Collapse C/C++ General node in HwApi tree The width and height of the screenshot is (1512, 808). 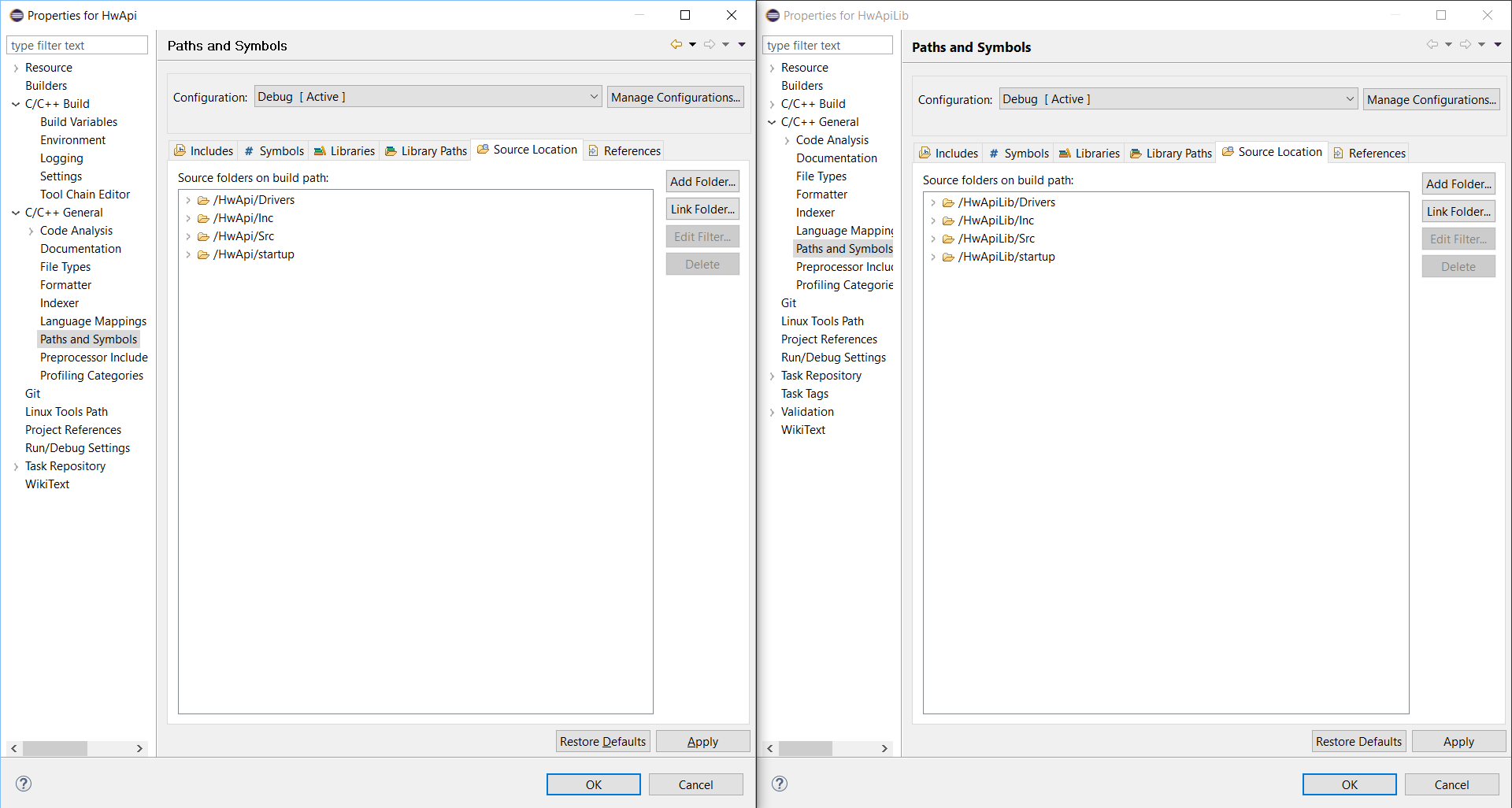pos(16,213)
